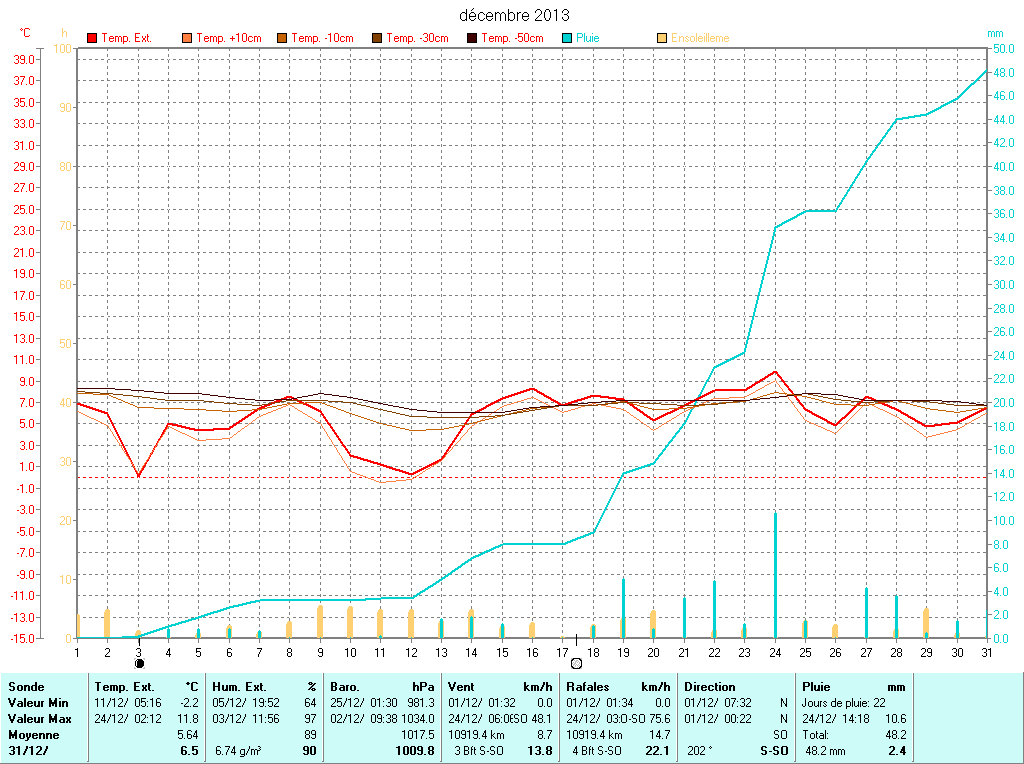Screen dimensions: 1024x764
Task: Click the Jours de pluie: 22 entry
Action: [x=843, y=703]
